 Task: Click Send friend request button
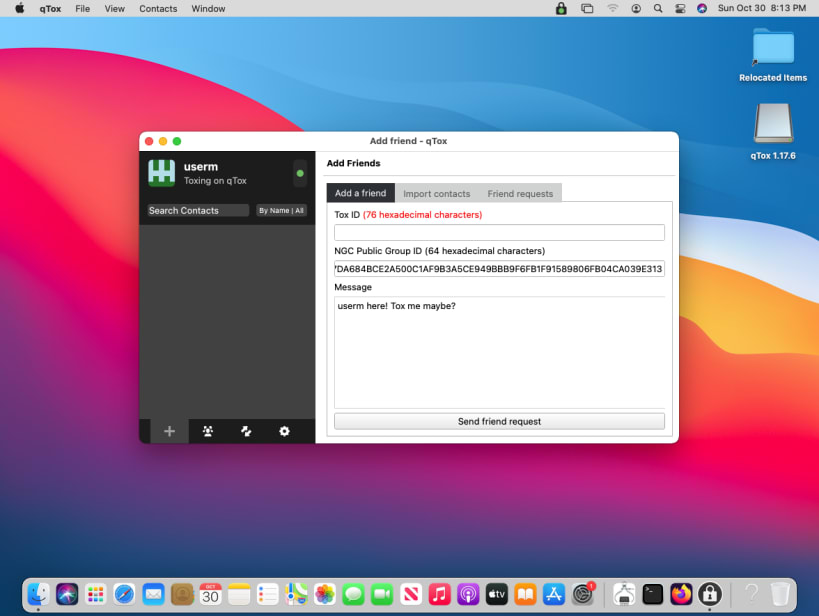click(x=499, y=421)
